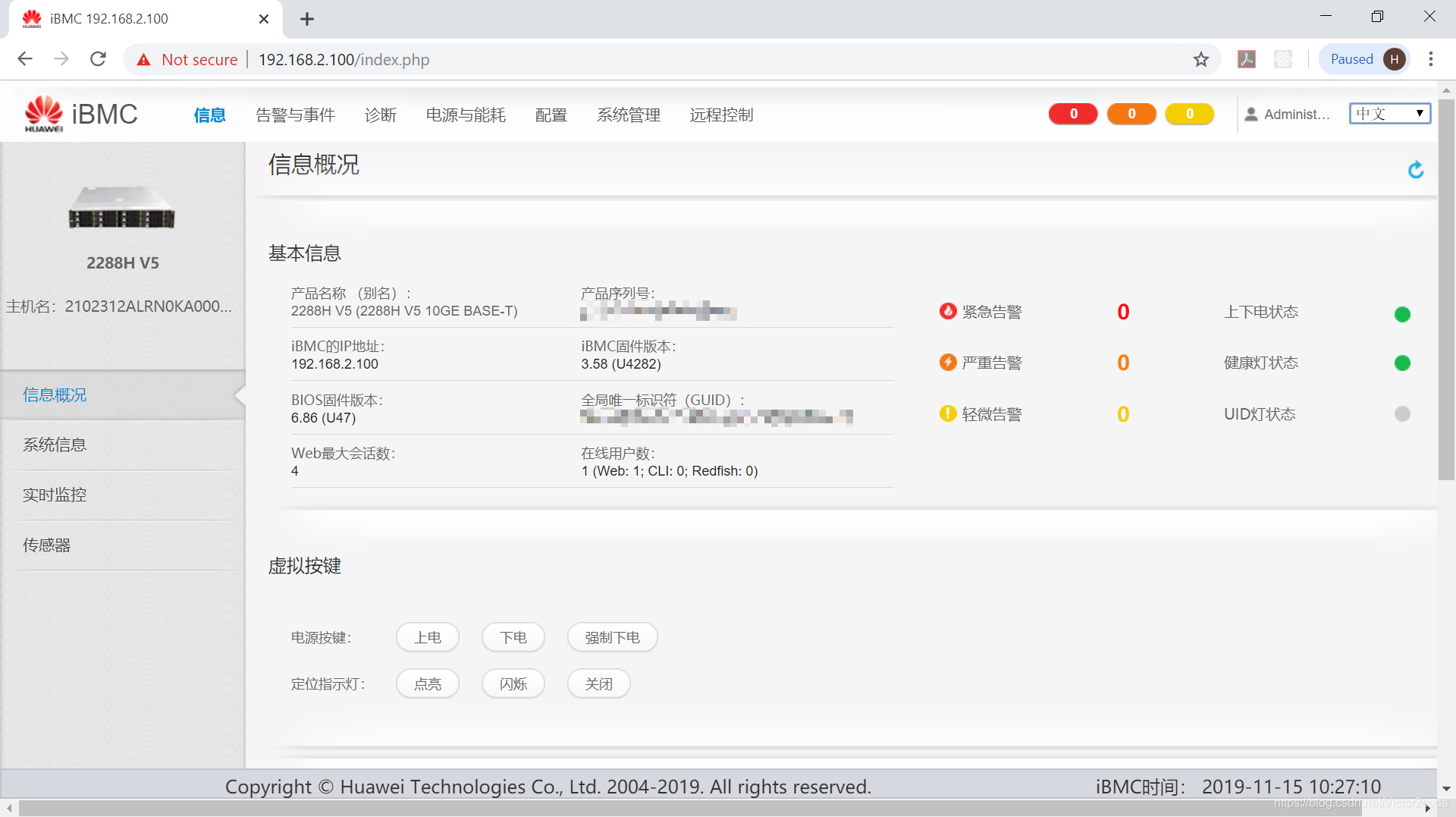
Task: Click the Not secure warning icon
Action: (x=143, y=60)
